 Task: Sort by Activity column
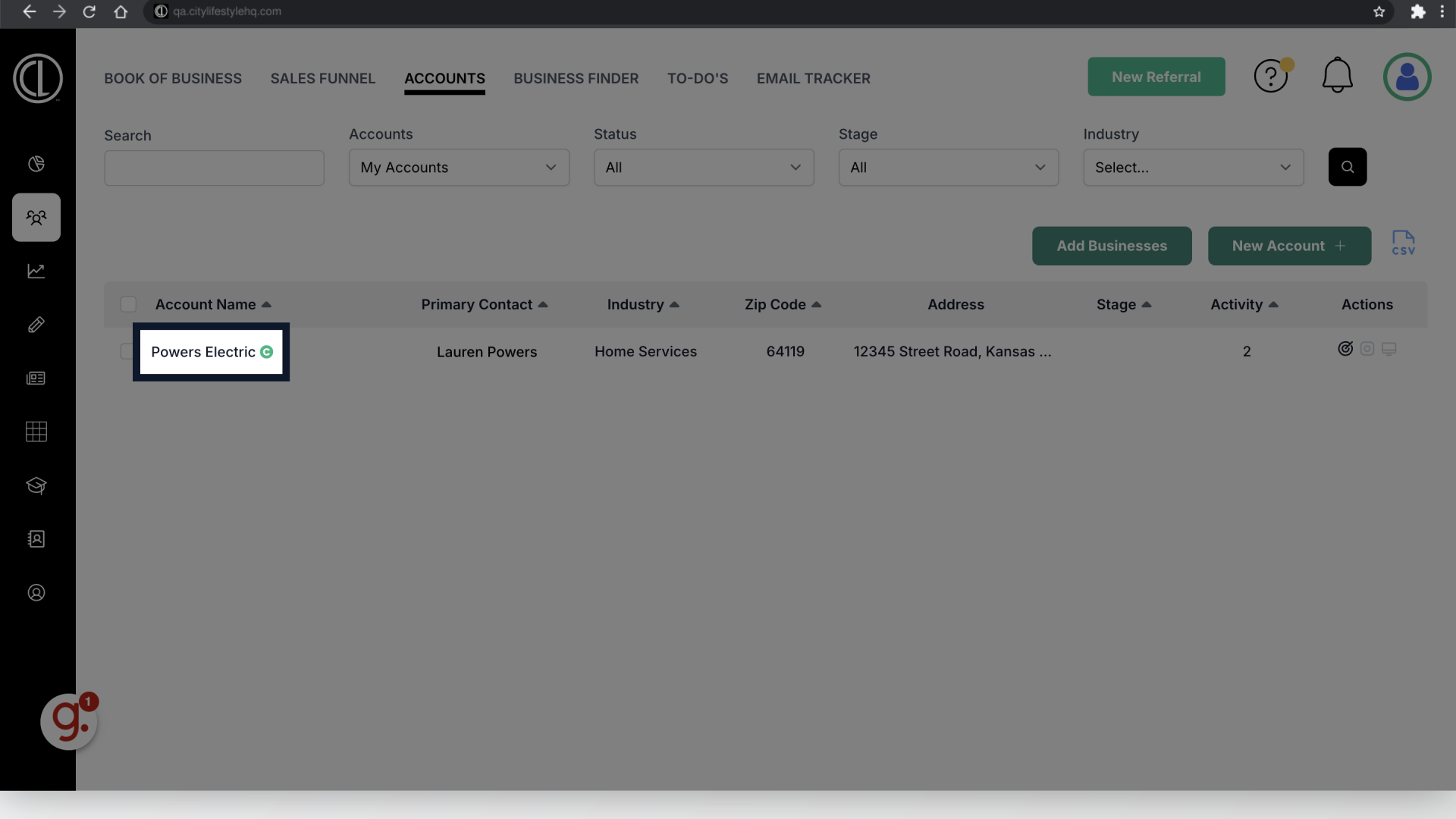click(1244, 304)
